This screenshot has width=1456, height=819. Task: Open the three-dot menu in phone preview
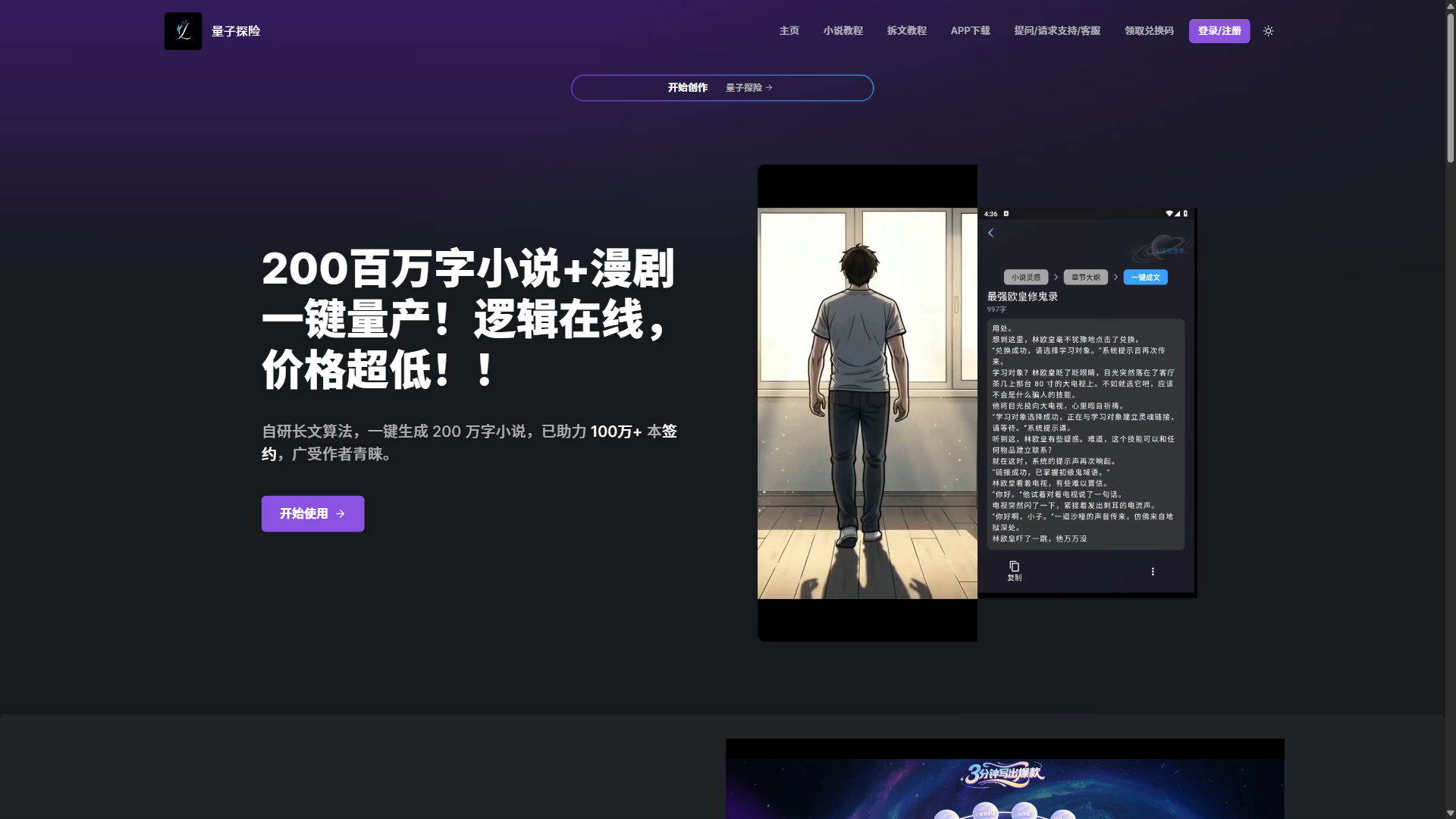(1153, 572)
